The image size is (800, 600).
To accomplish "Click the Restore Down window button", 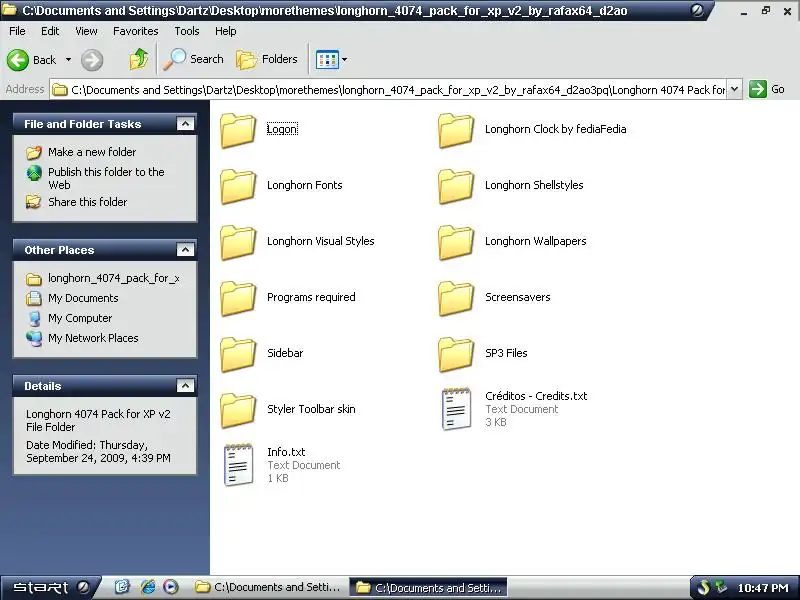I will (766, 11).
